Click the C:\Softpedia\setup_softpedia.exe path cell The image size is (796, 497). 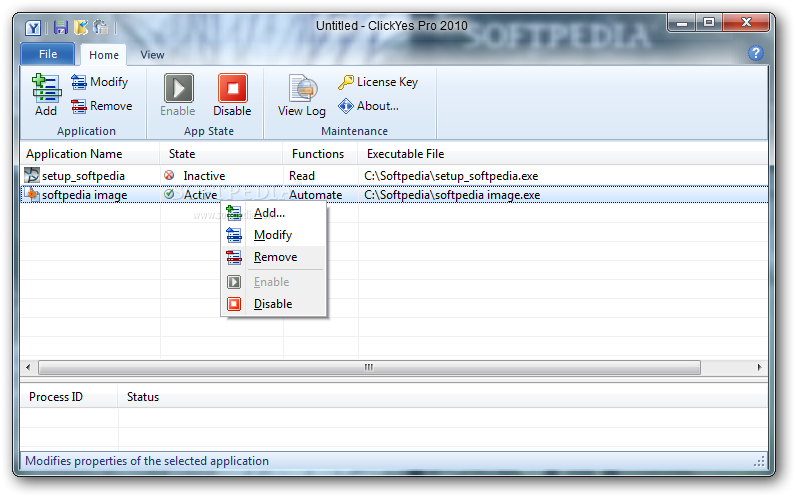(451, 176)
